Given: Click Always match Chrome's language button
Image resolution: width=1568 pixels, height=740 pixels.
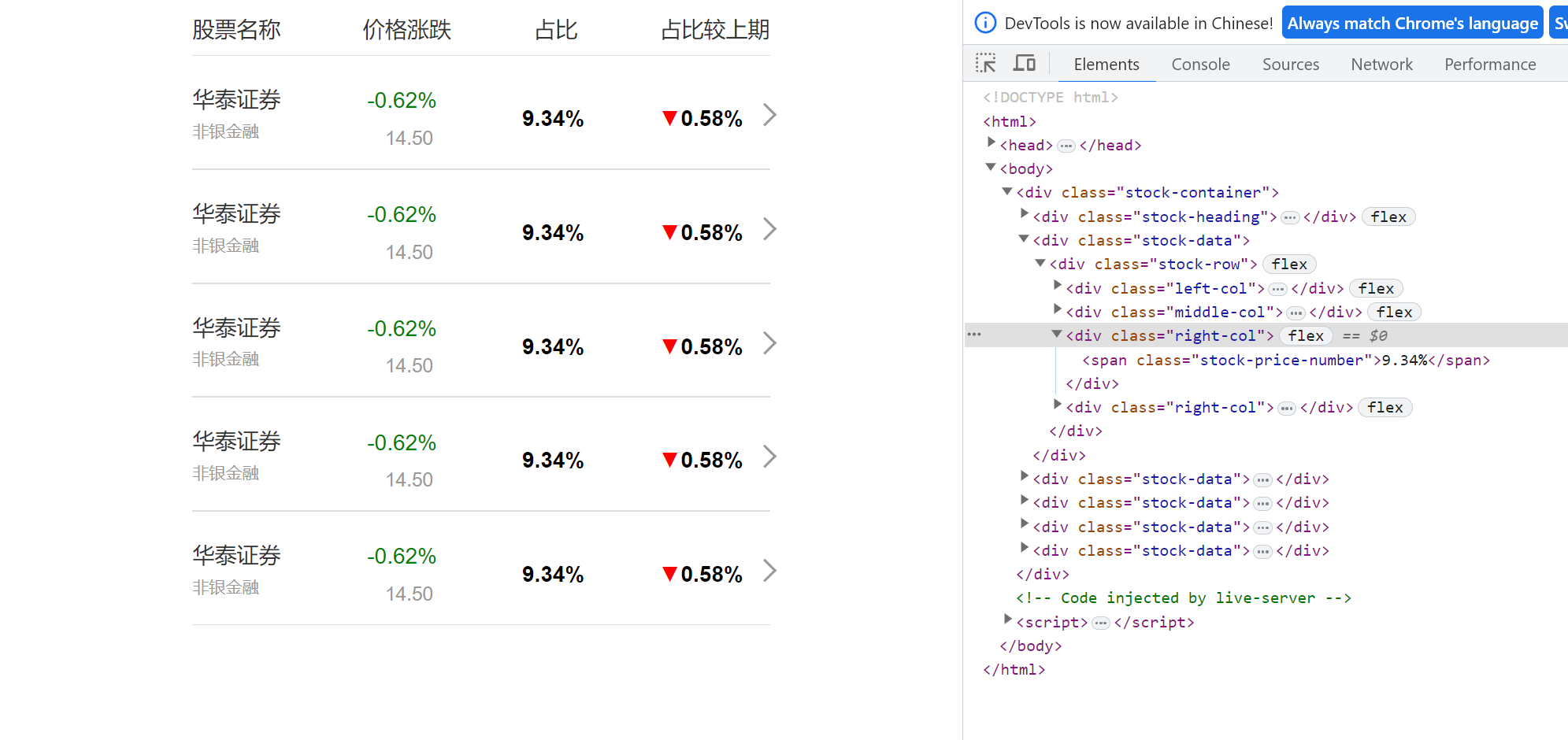Looking at the screenshot, I should pyautogui.click(x=1412, y=24).
